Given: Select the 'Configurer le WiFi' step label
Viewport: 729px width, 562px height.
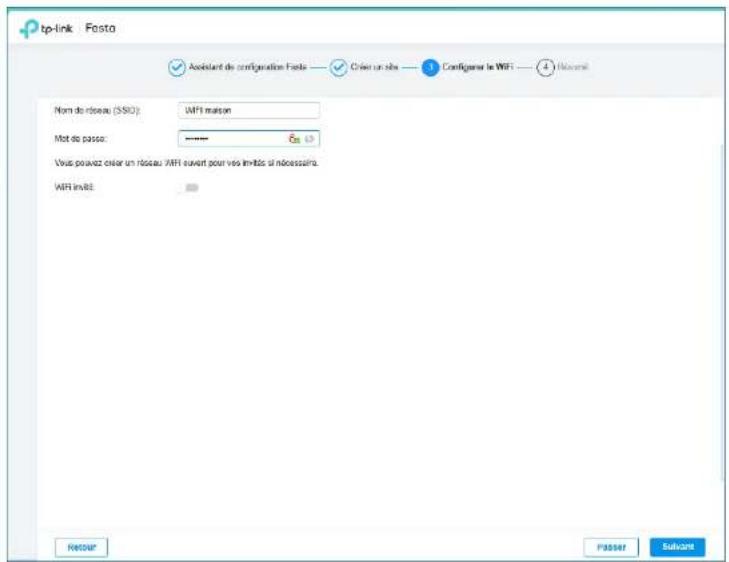Looking at the screenshot, I should (x=477, y=67).
